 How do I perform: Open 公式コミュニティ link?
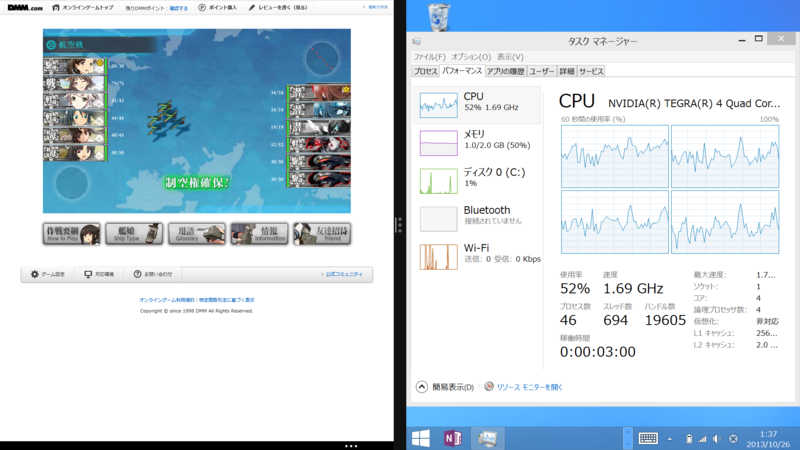(342, 274)
